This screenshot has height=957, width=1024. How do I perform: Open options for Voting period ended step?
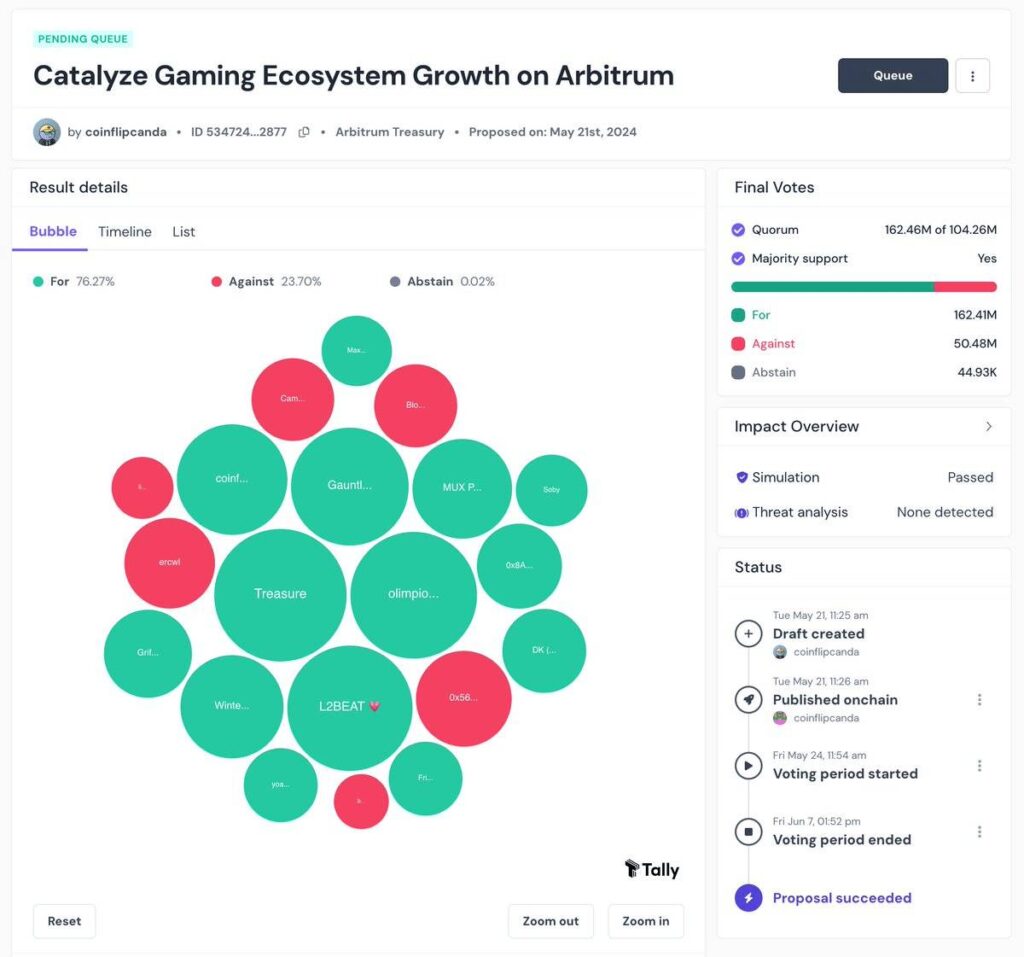pos(979,832)
